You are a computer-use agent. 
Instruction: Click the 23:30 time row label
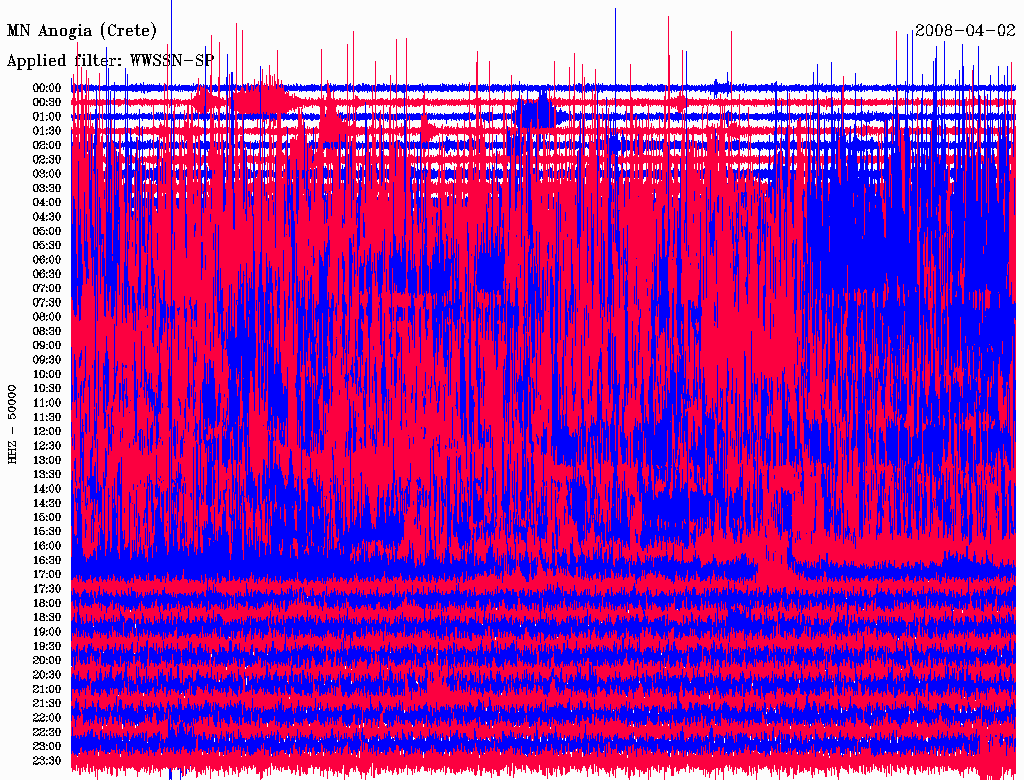47,761
